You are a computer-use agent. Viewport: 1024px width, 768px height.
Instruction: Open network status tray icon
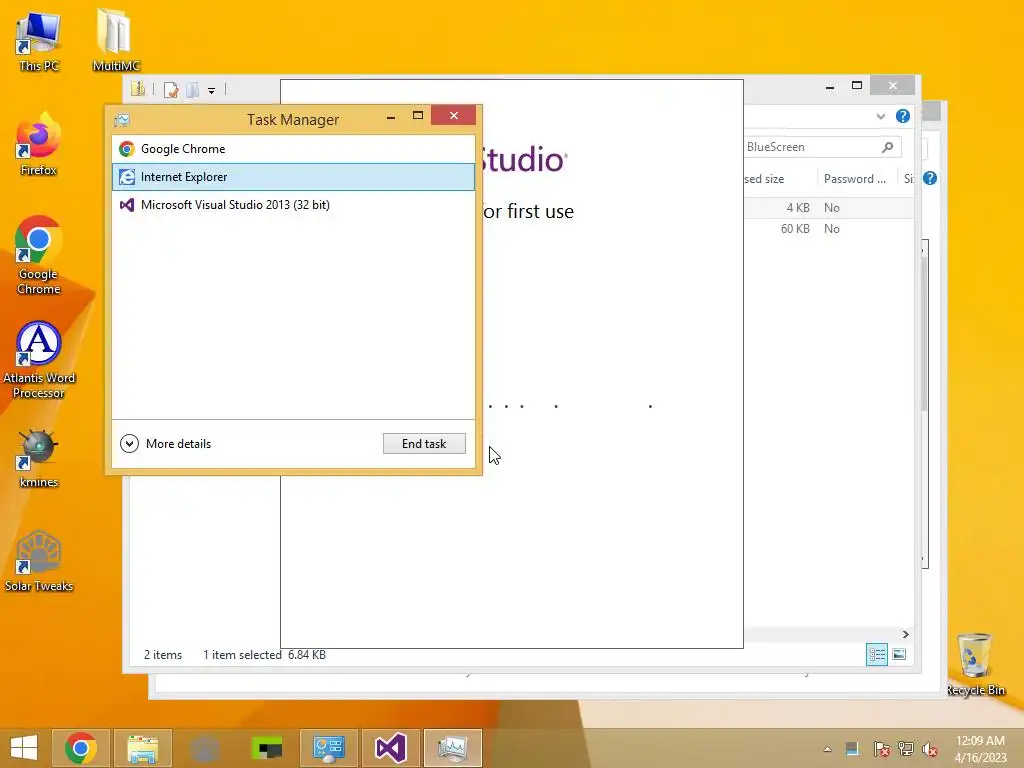point(906,749)
